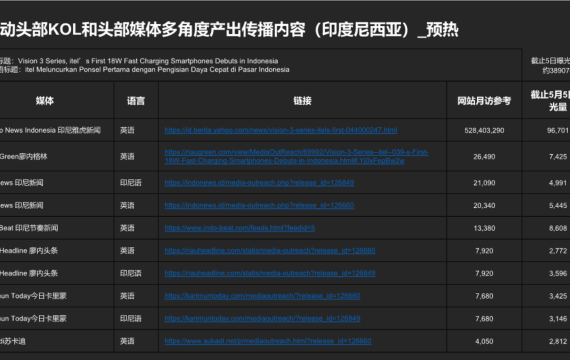Screen dimensions: 570x360
Task: Select the 语言 column header cell
Action: click(136, 100)
